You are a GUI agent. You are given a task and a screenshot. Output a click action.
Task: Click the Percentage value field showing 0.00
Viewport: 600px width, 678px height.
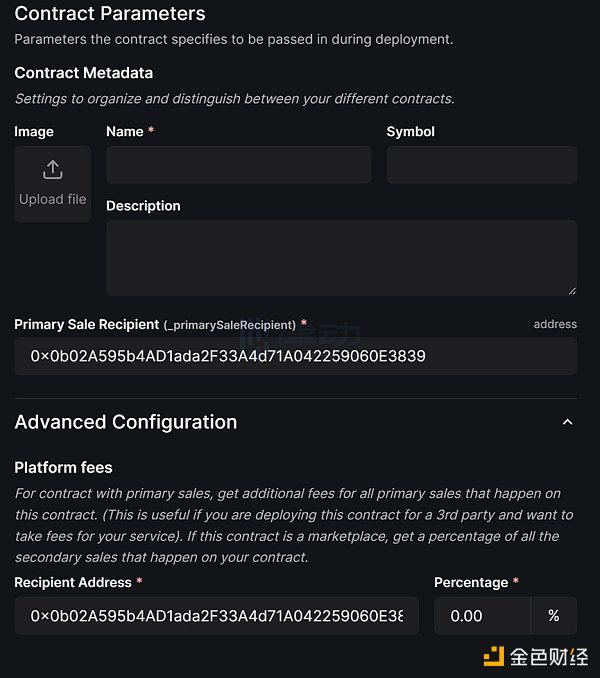pos(481,616)
